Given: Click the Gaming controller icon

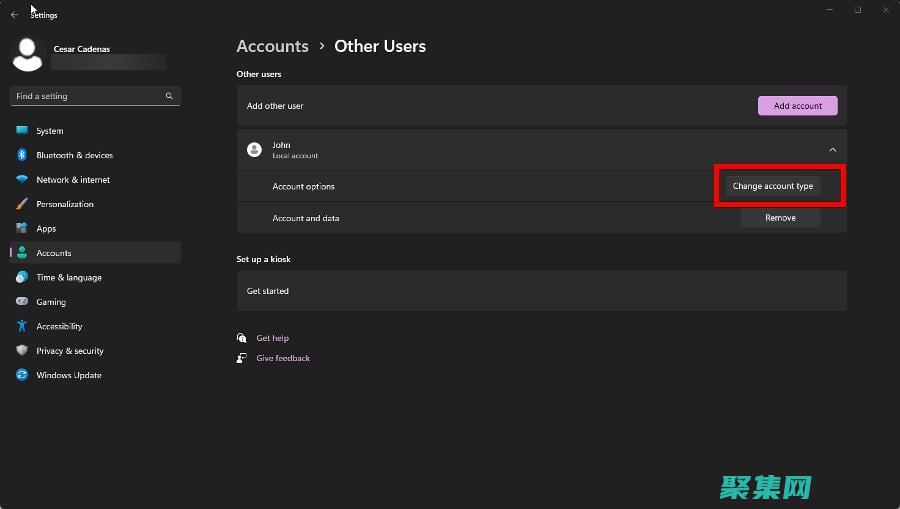Looking at the screenshot, I should [x=22, y=302].
